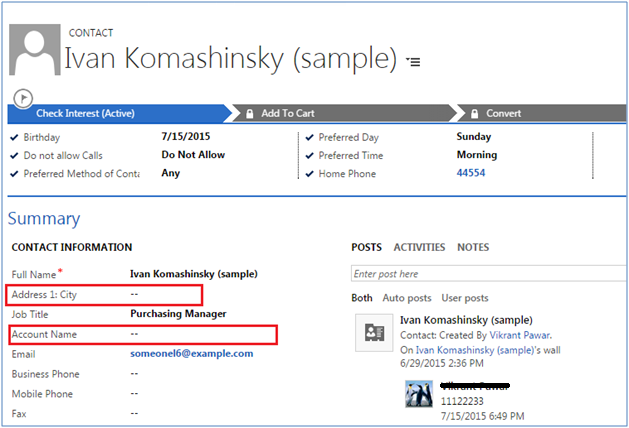The image size is (629, 428).
Task: Click the checkmark beside Birthday
Action: [14, 137]
